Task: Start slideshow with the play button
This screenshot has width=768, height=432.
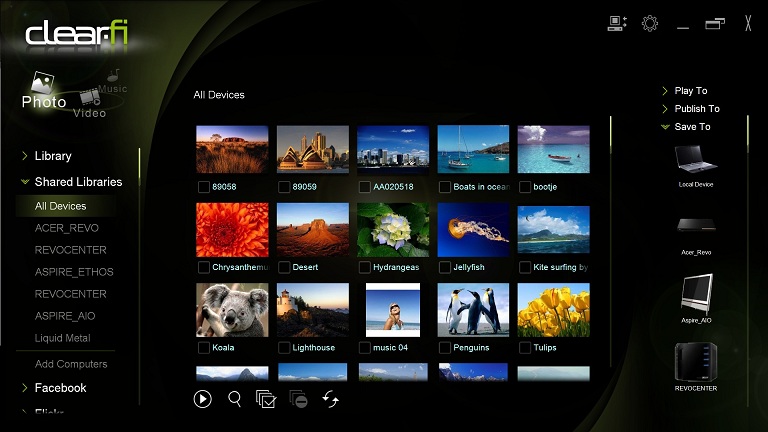Action: pos(202,399)
